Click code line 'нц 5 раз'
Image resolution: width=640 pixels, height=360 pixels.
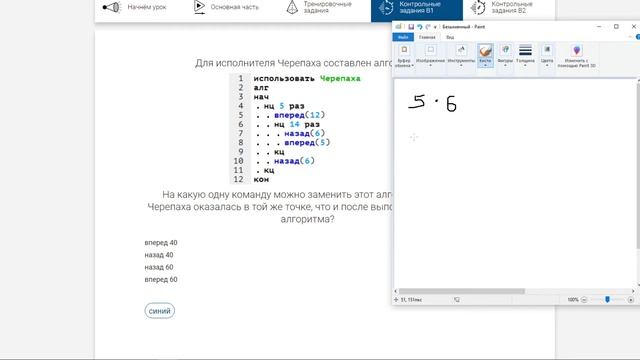(x=284, y=106)
